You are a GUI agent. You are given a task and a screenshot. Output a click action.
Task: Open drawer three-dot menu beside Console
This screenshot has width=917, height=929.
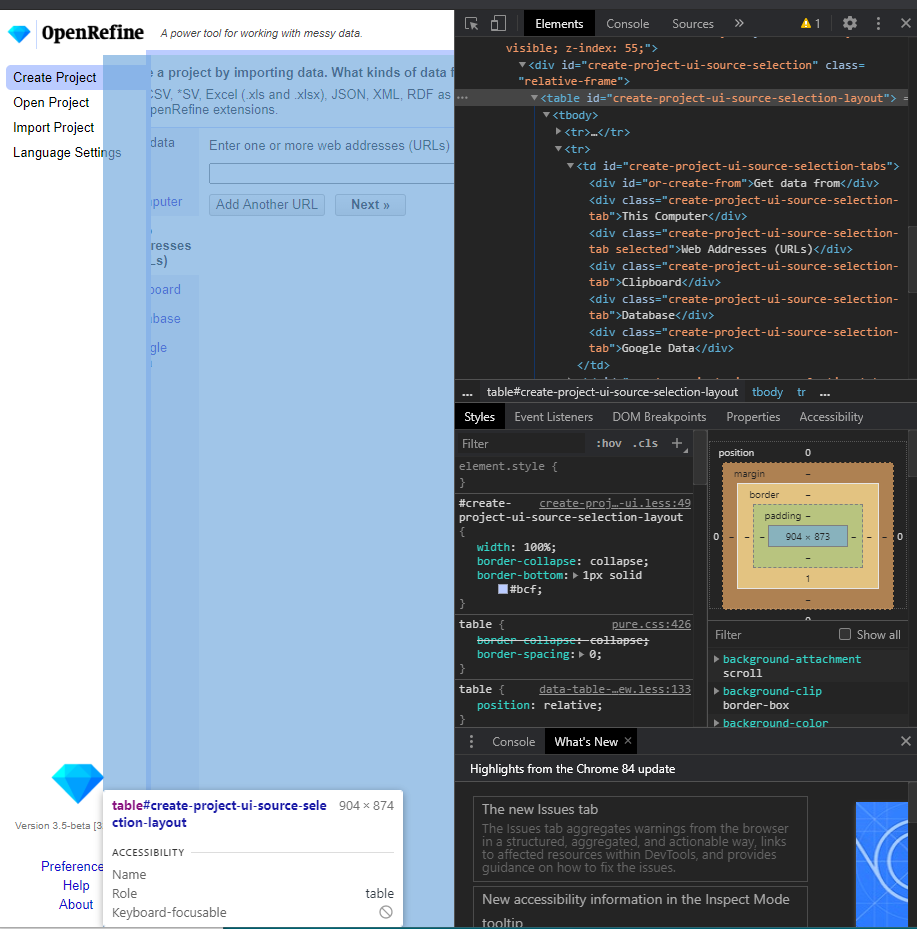[x=471, y=741]
